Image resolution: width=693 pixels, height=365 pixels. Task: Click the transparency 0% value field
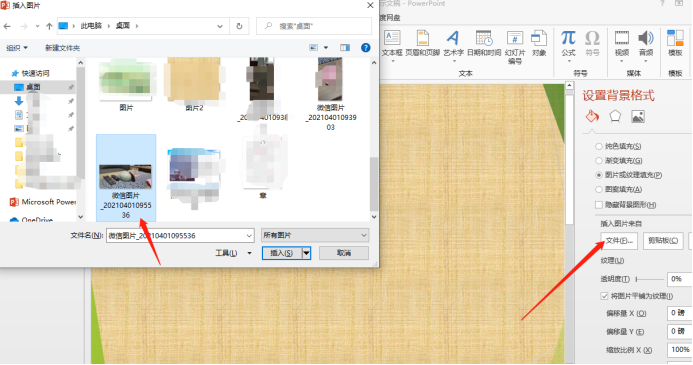click(679, 279)
